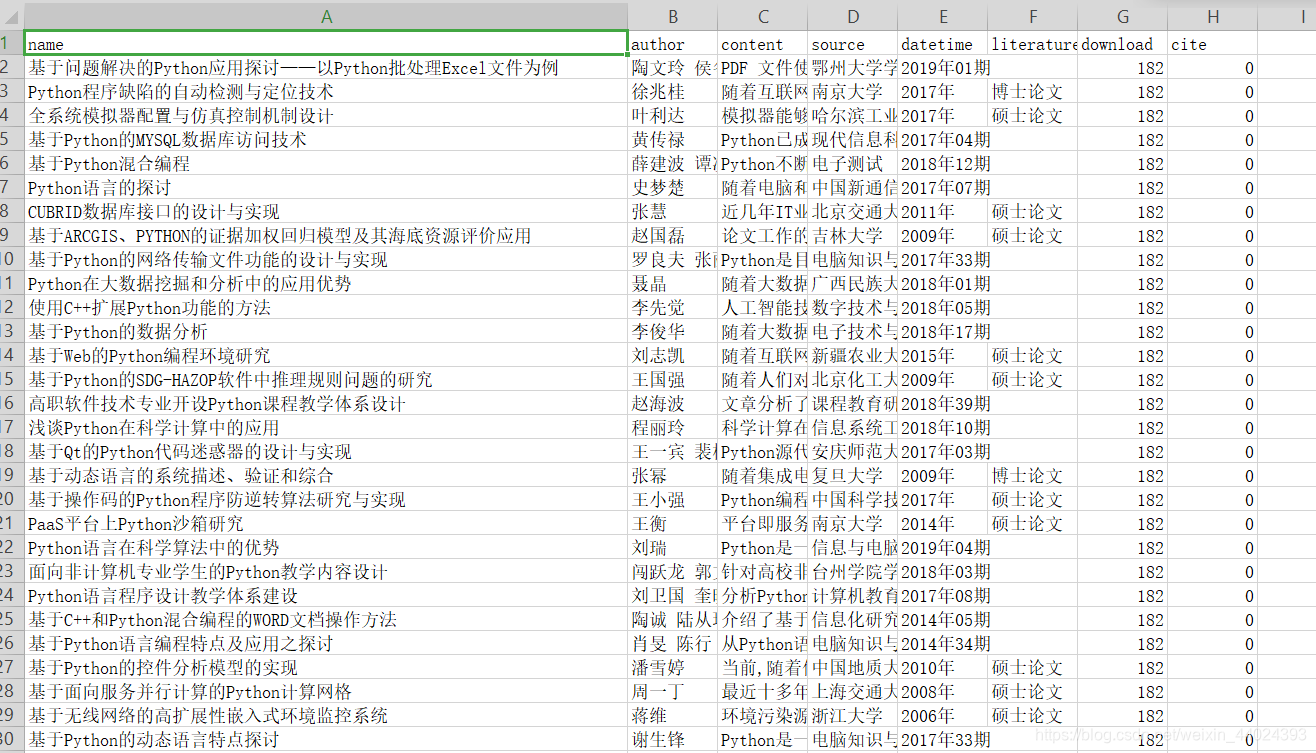Click author cell "程丽玲"

tap(673, 428)
